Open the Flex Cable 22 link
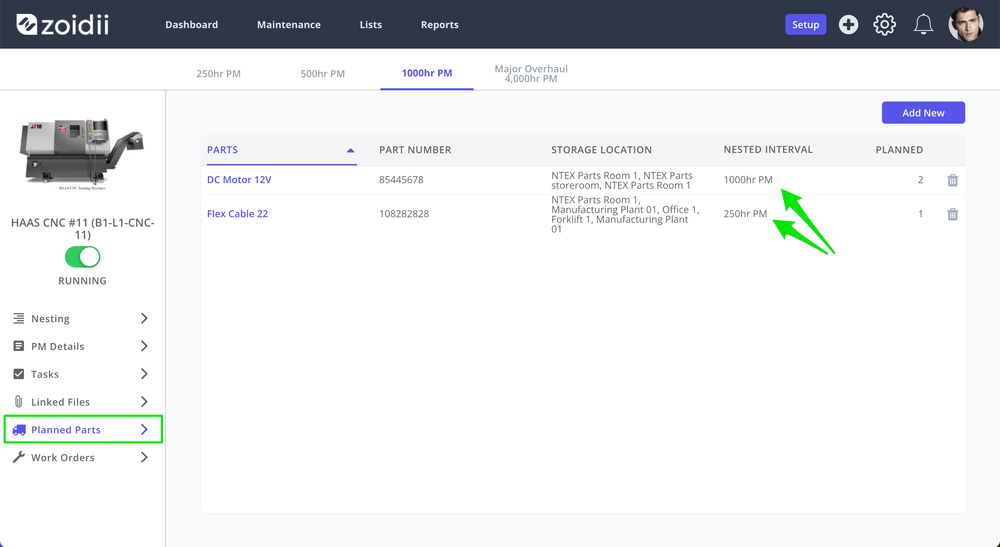1000x547 pixels. click(237, 214)
